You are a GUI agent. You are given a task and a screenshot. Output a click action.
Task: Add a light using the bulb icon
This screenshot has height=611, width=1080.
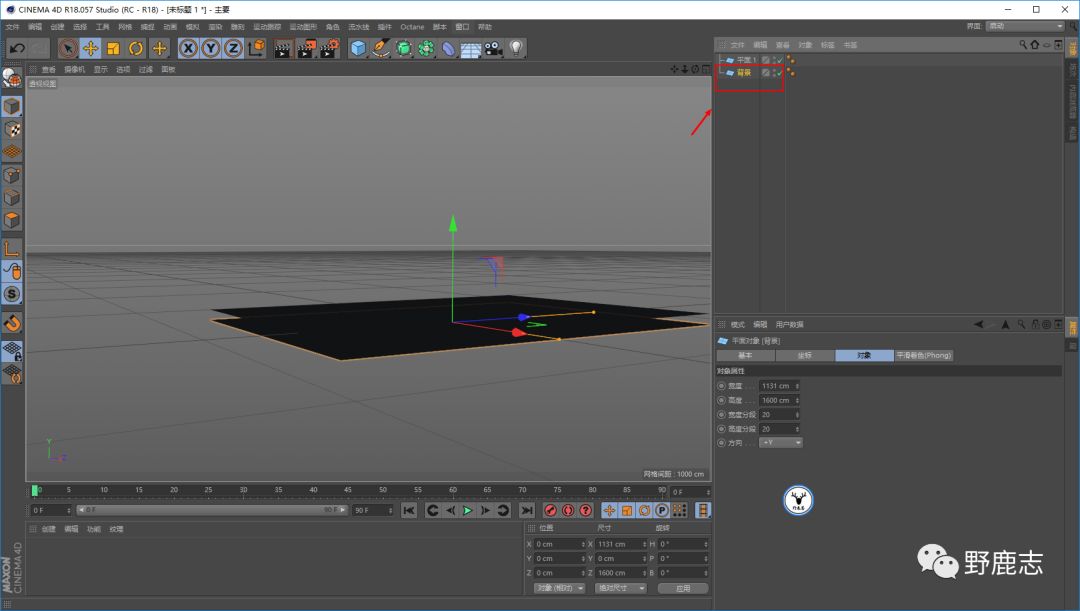(x=516, y=48)
